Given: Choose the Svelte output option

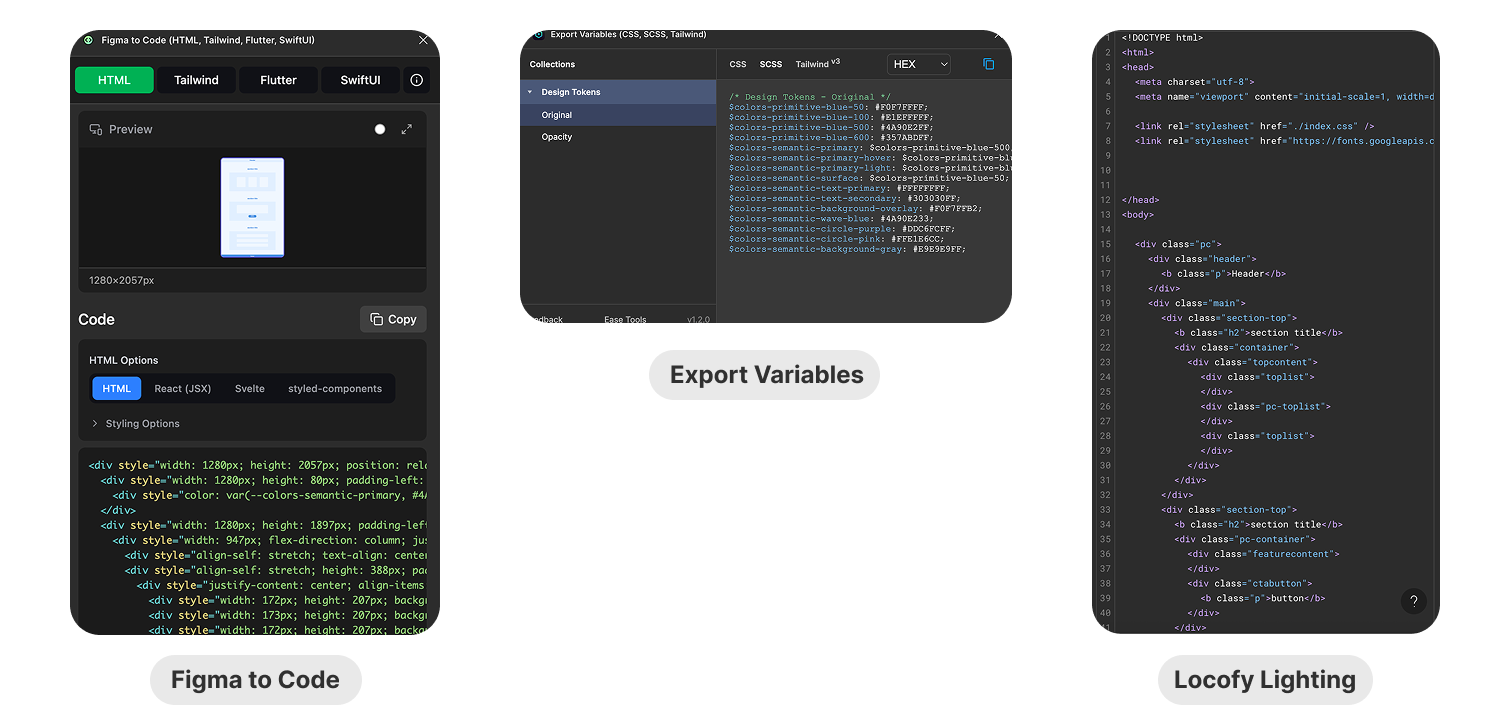Looking at the screenshot, I should 250,389.
